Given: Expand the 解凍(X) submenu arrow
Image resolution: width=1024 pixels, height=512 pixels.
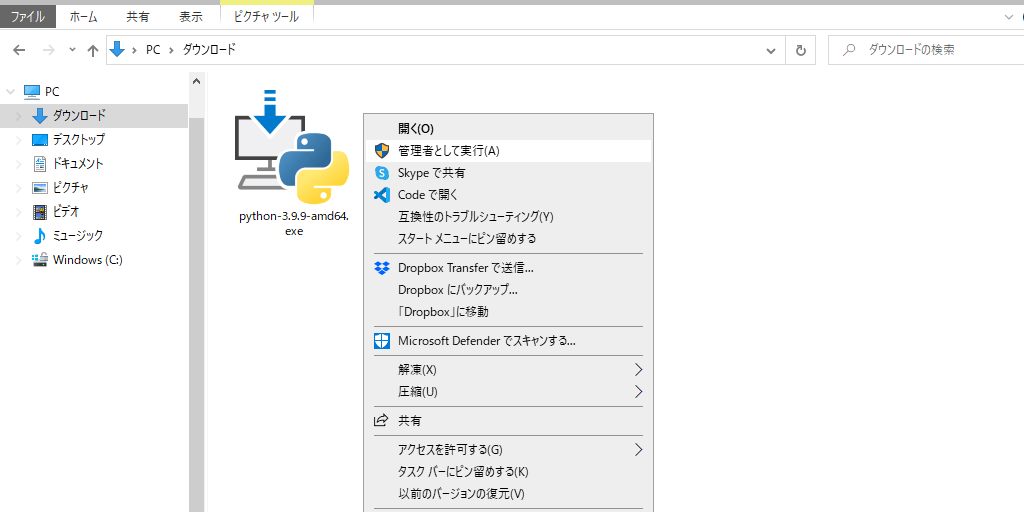Looking at the screenshot, I should click(x=638, y=370).
